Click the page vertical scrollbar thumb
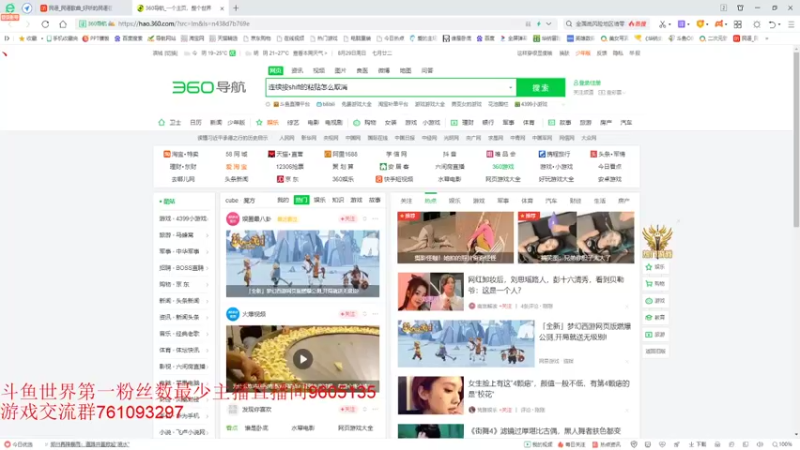800x450 pixels. (x=796, y=138)
